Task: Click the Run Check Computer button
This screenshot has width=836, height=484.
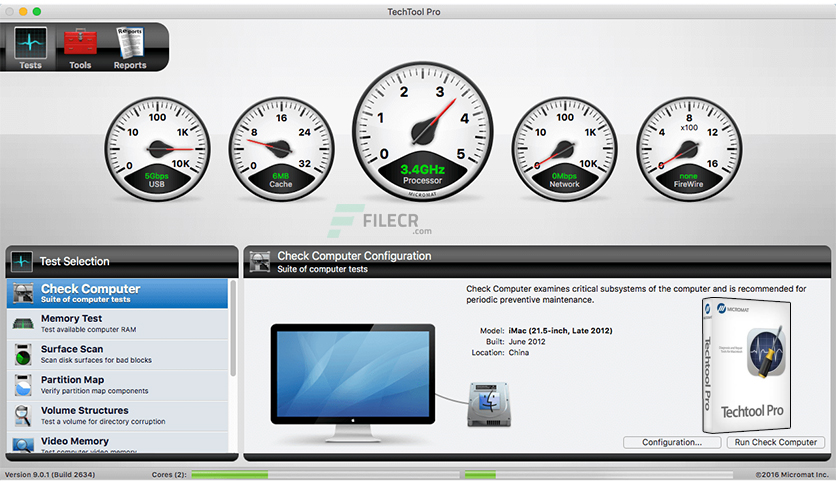Action: (776, 442)
